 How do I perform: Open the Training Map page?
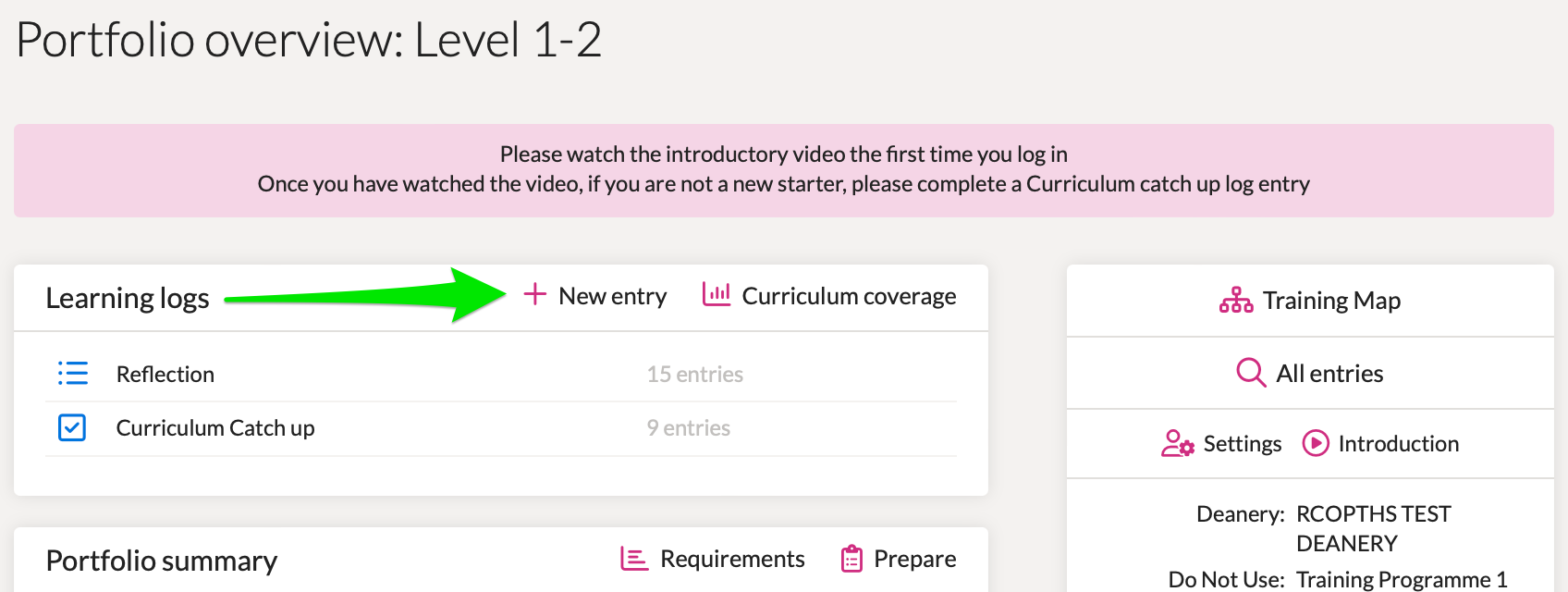pyautogui.click(x=1331, y=300)
